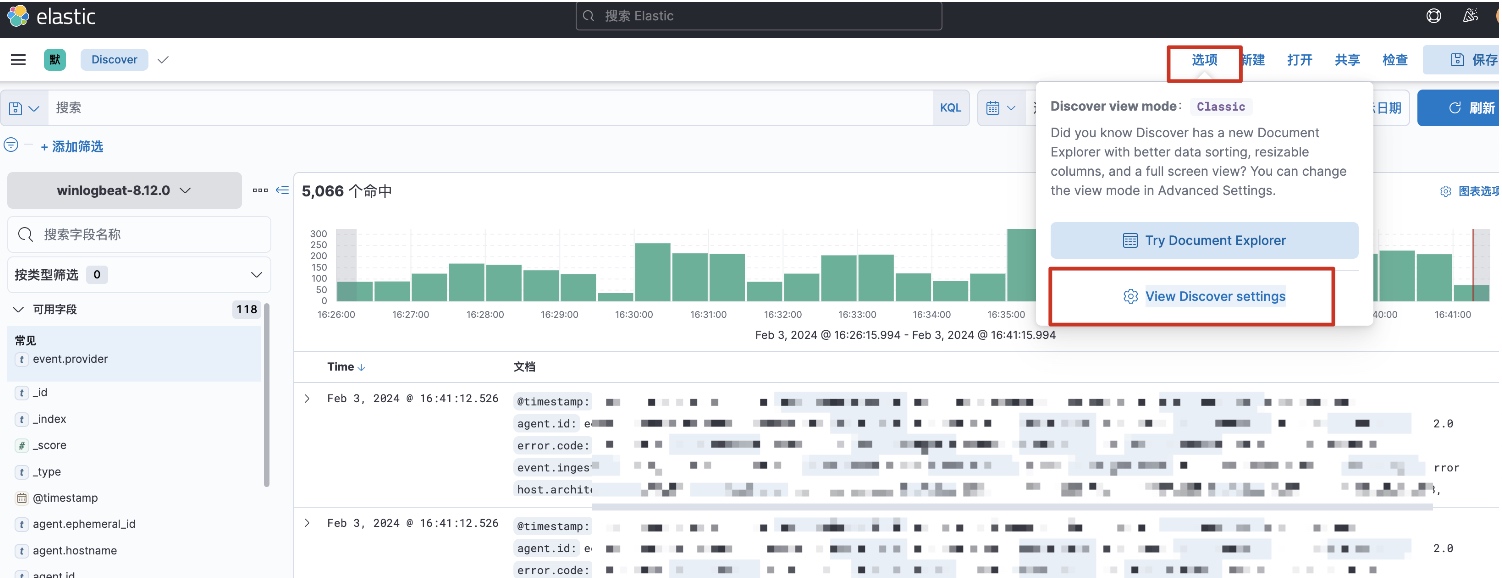The image size is (1502, 578).
Task: Open the 选项 menu
Action: (1205, 60)
